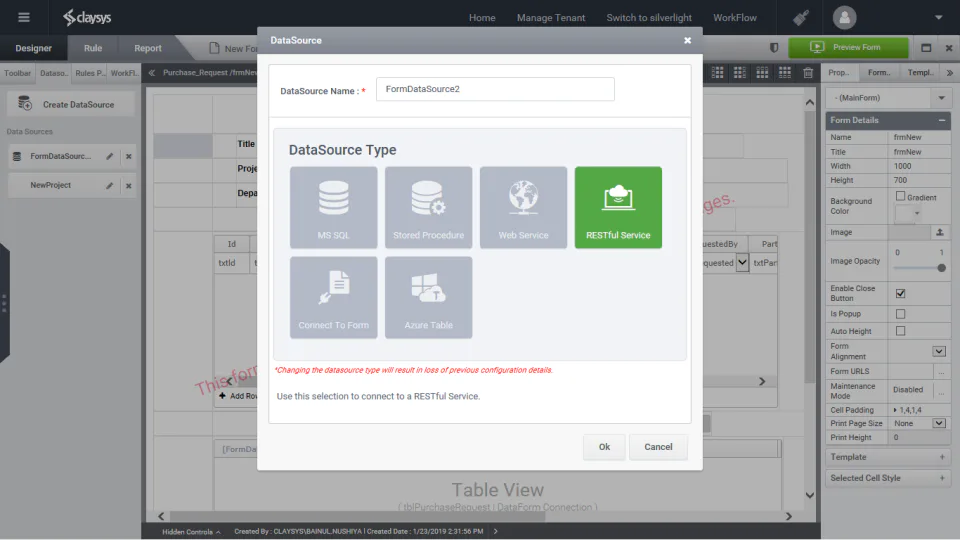Open the Print Page Size dropdown
This screenshot has height=540, width=960.
point(939,423)
